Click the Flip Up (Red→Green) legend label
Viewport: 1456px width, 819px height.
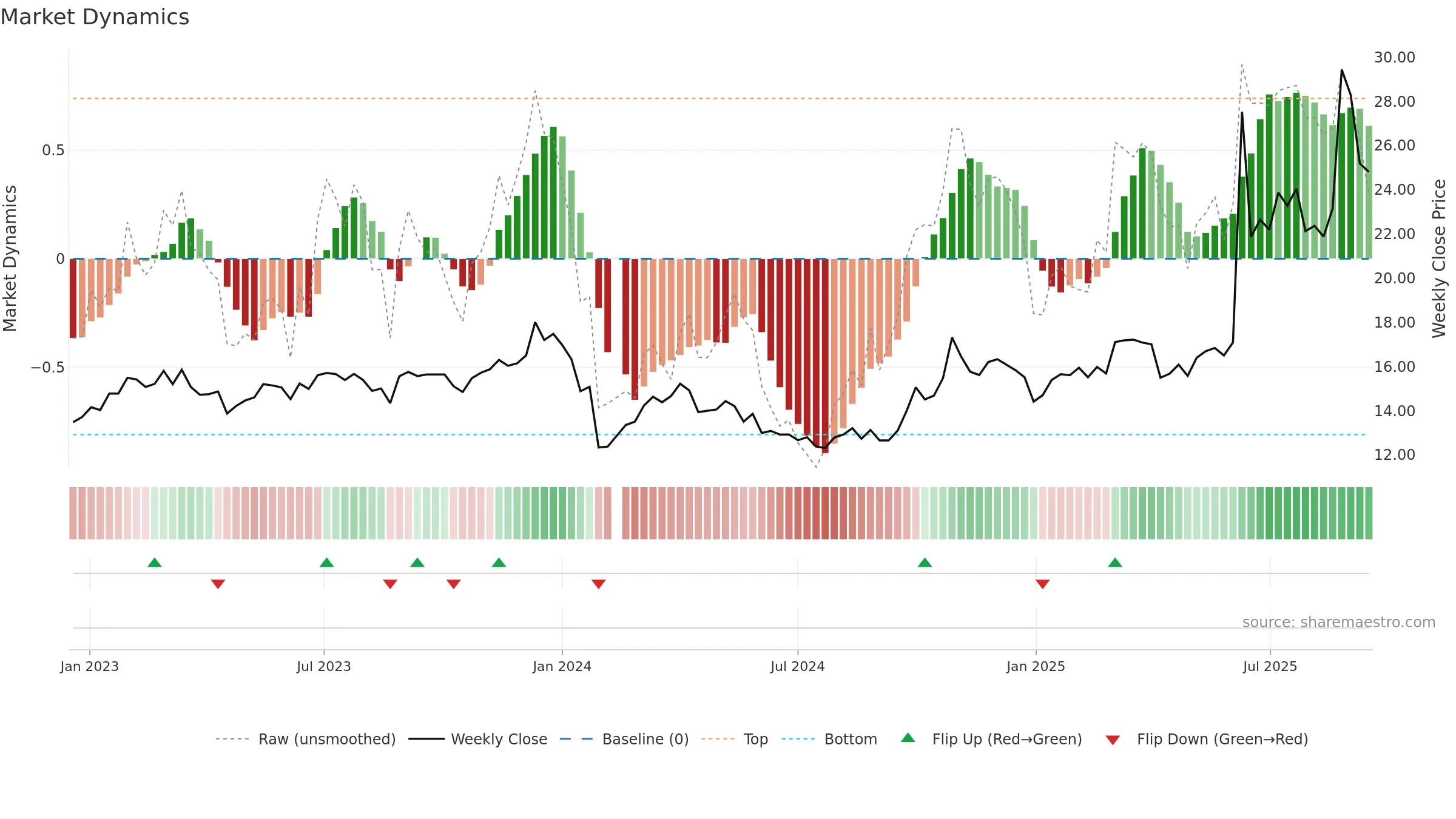point(1007,739)
